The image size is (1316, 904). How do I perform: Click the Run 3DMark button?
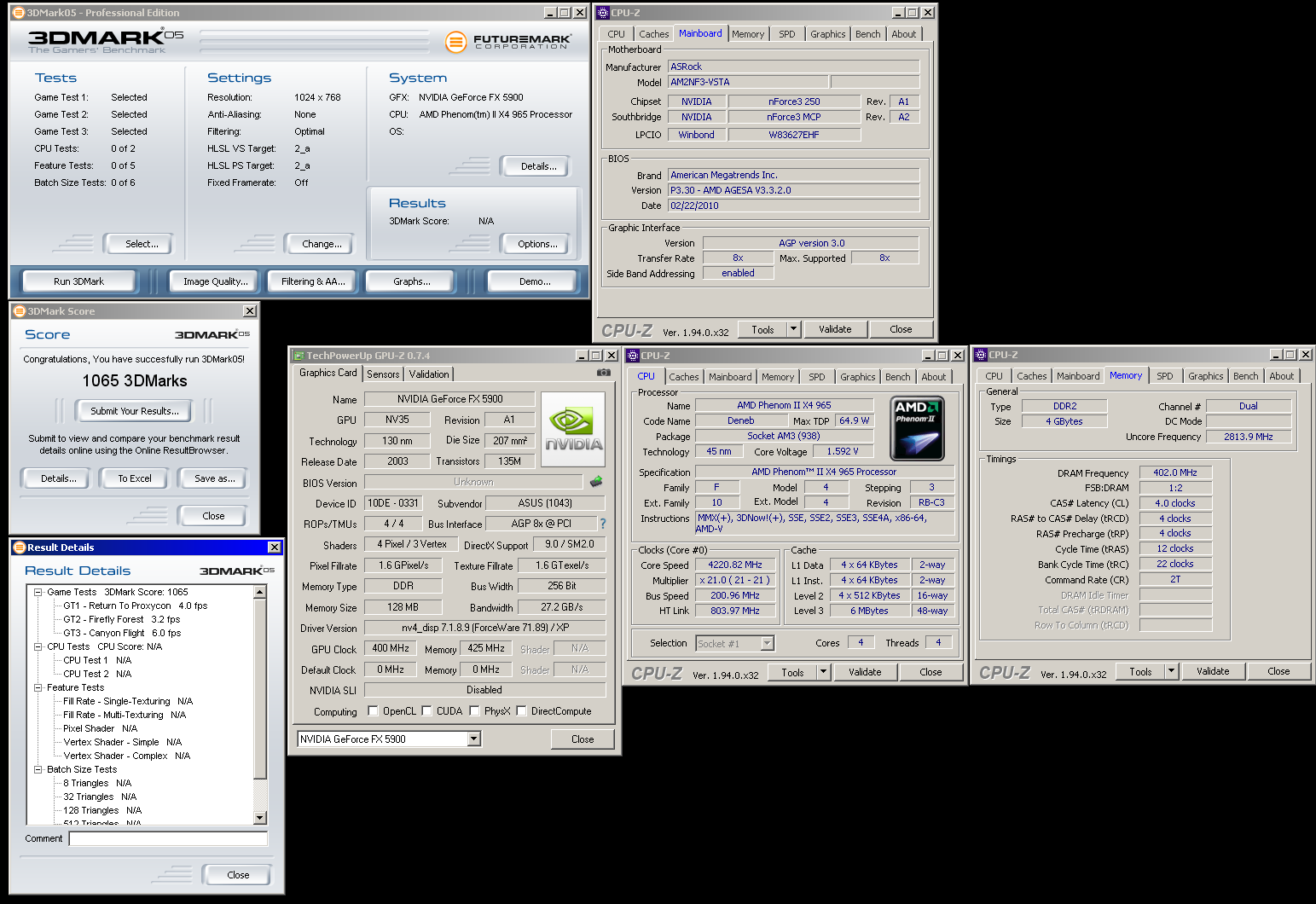[x=78, y=281]
